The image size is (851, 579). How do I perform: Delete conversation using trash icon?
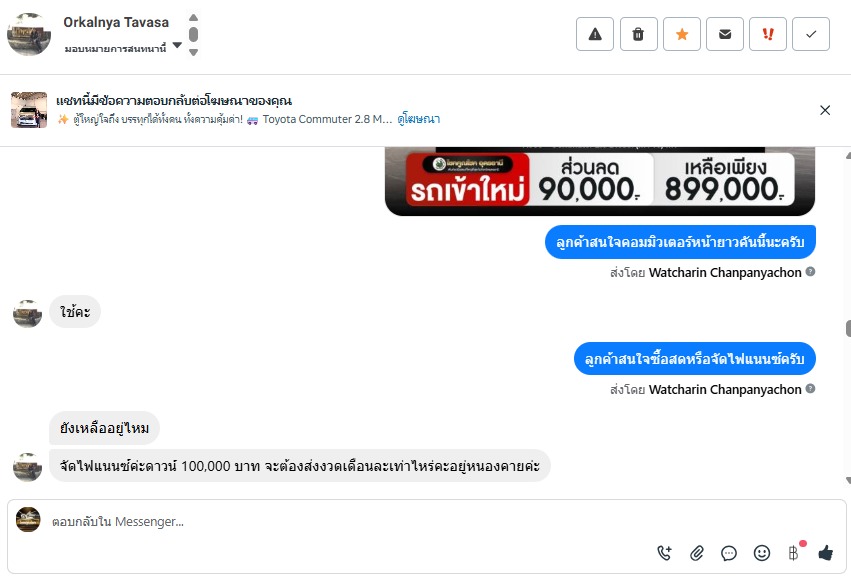pos(638,34)
